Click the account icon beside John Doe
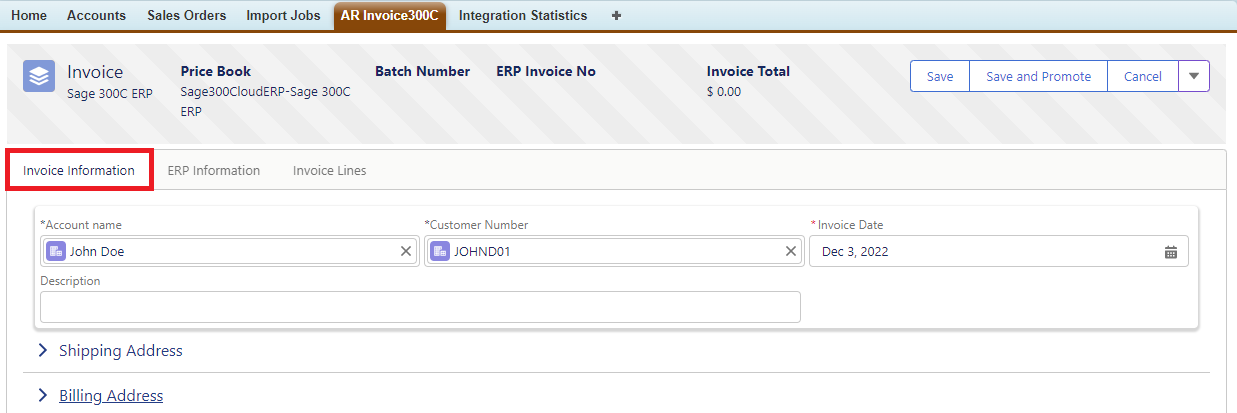The image size is (1237, 413). (55, 252)
